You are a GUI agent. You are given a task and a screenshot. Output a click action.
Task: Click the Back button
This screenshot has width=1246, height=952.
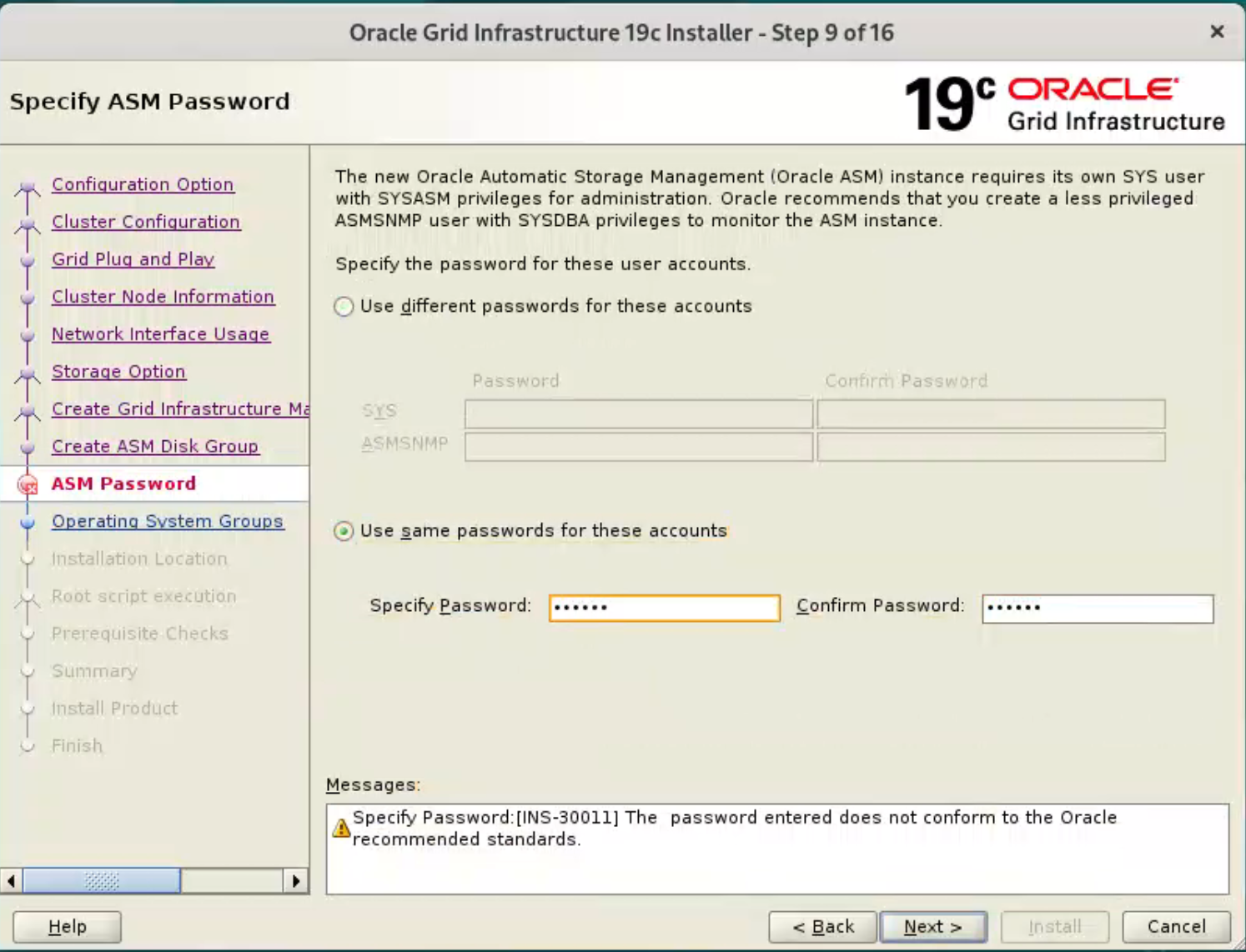point(823,927)
